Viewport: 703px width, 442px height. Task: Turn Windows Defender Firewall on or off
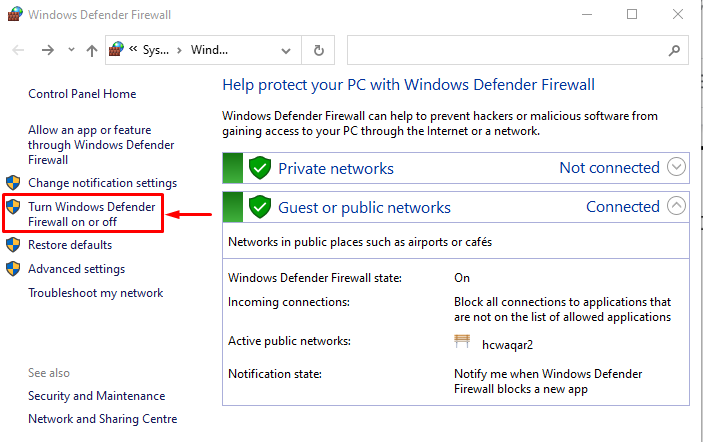click(x=91, y=214)
